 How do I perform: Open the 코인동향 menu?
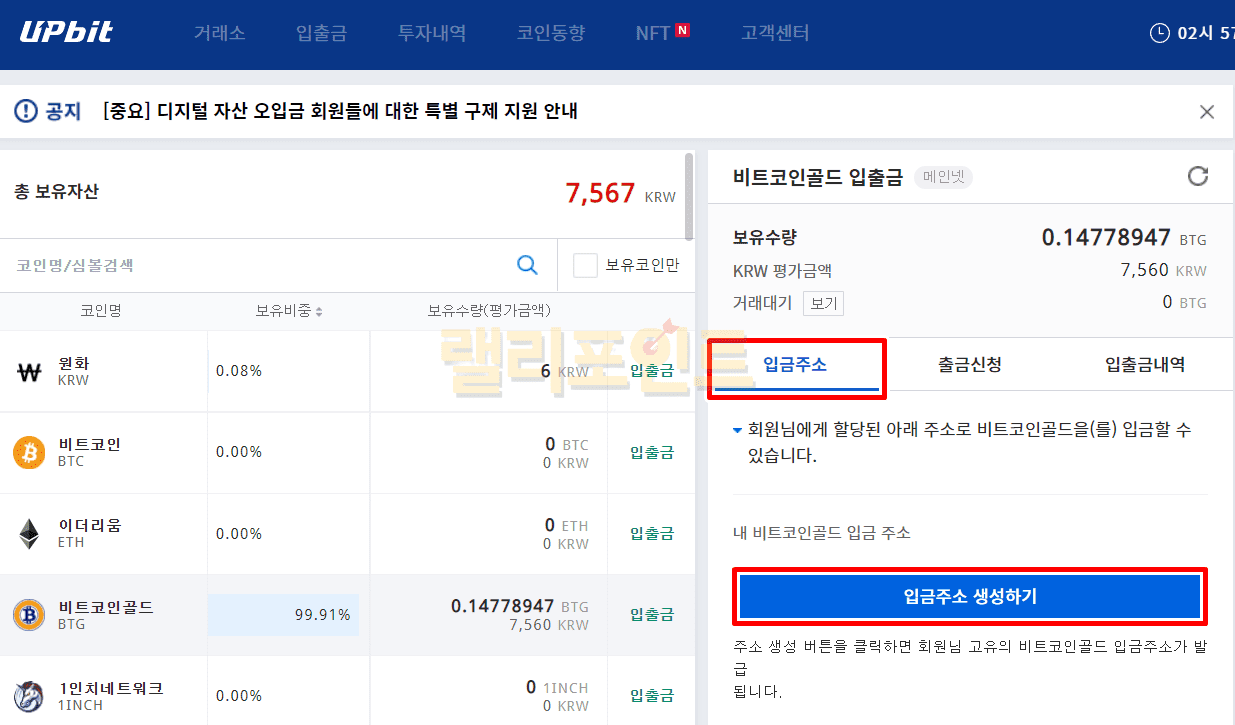point(551,33)
